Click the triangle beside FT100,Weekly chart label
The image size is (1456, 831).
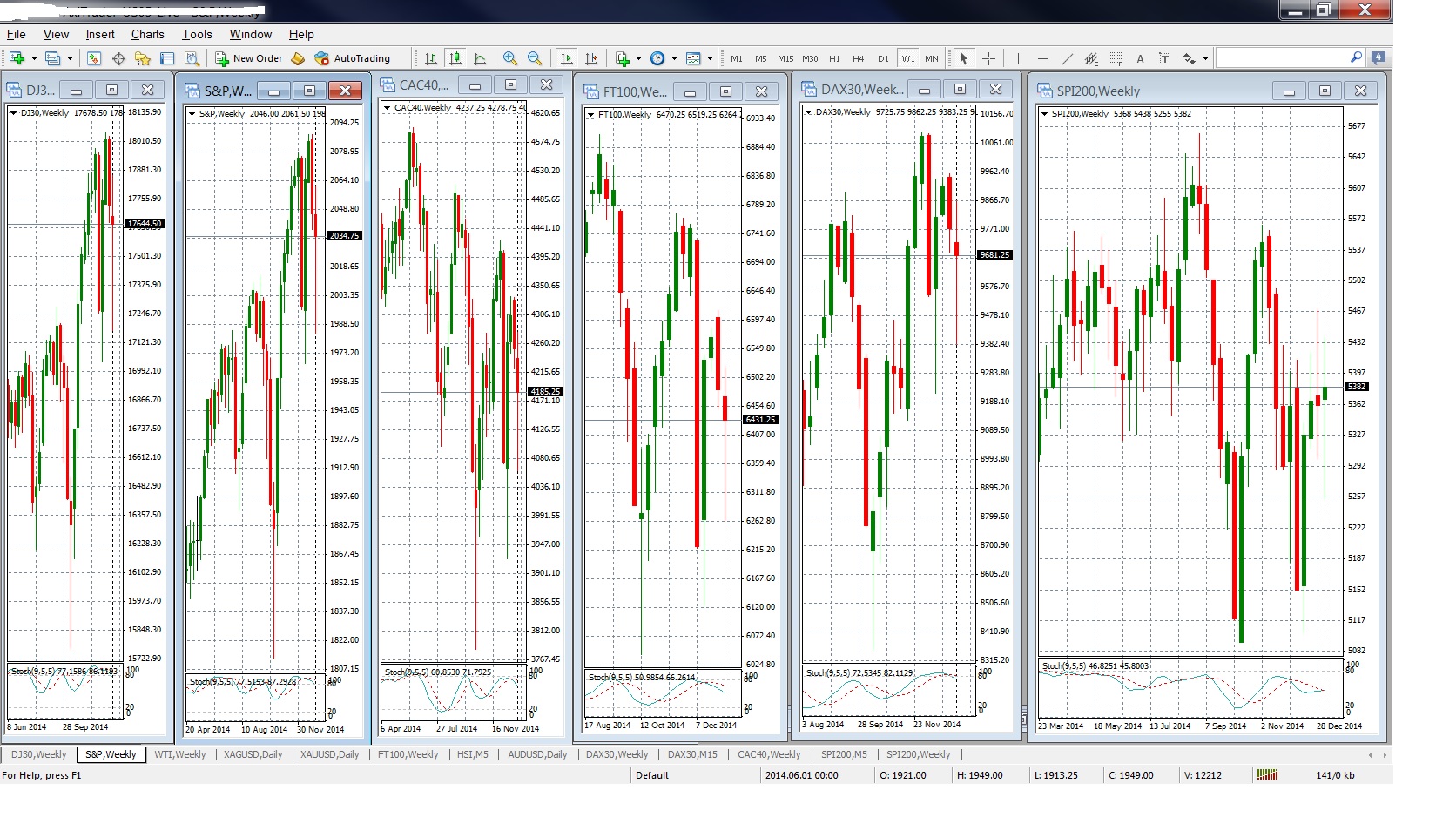coord(590,114)
